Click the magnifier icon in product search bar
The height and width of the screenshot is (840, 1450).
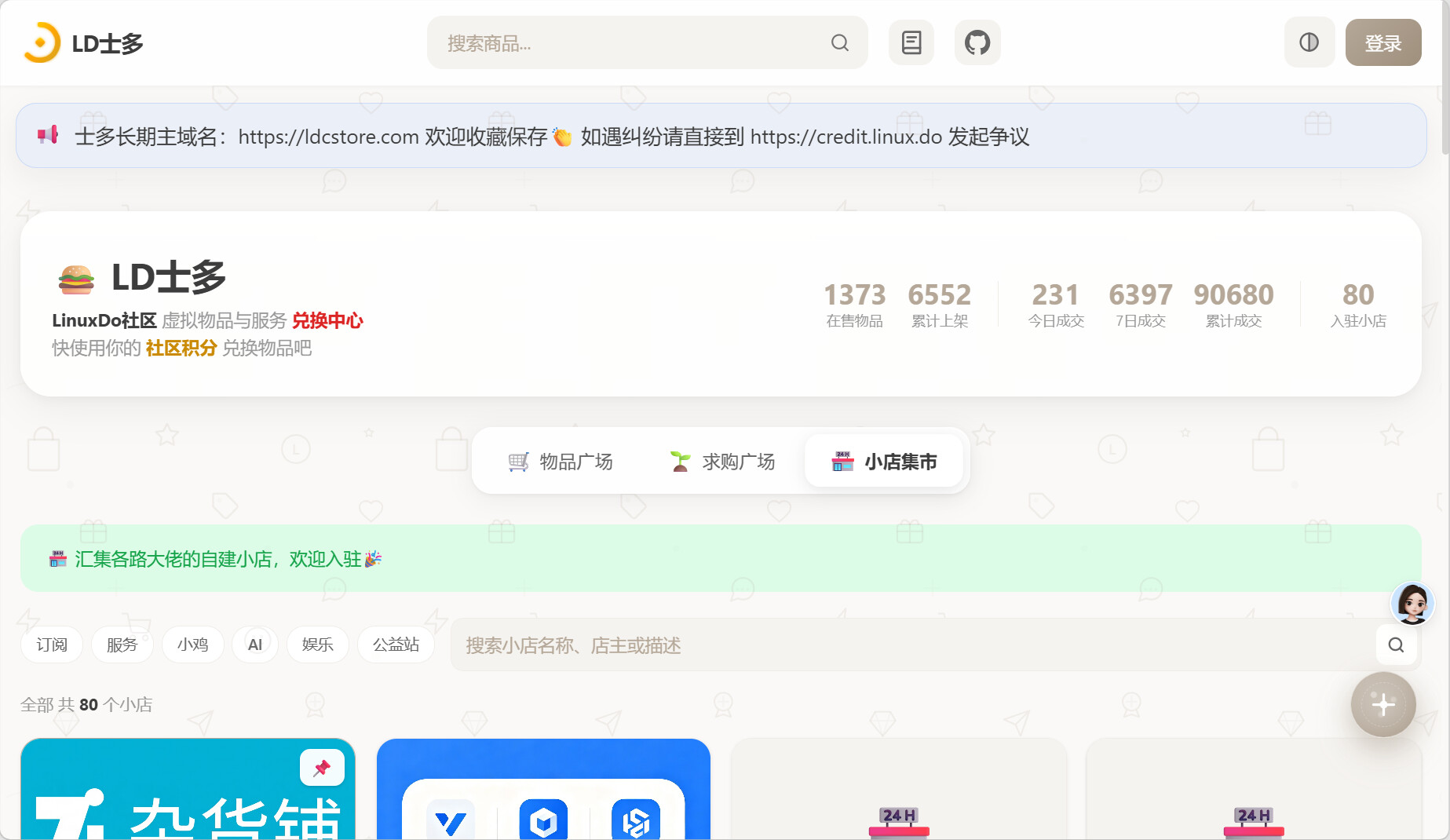[840, 43]
